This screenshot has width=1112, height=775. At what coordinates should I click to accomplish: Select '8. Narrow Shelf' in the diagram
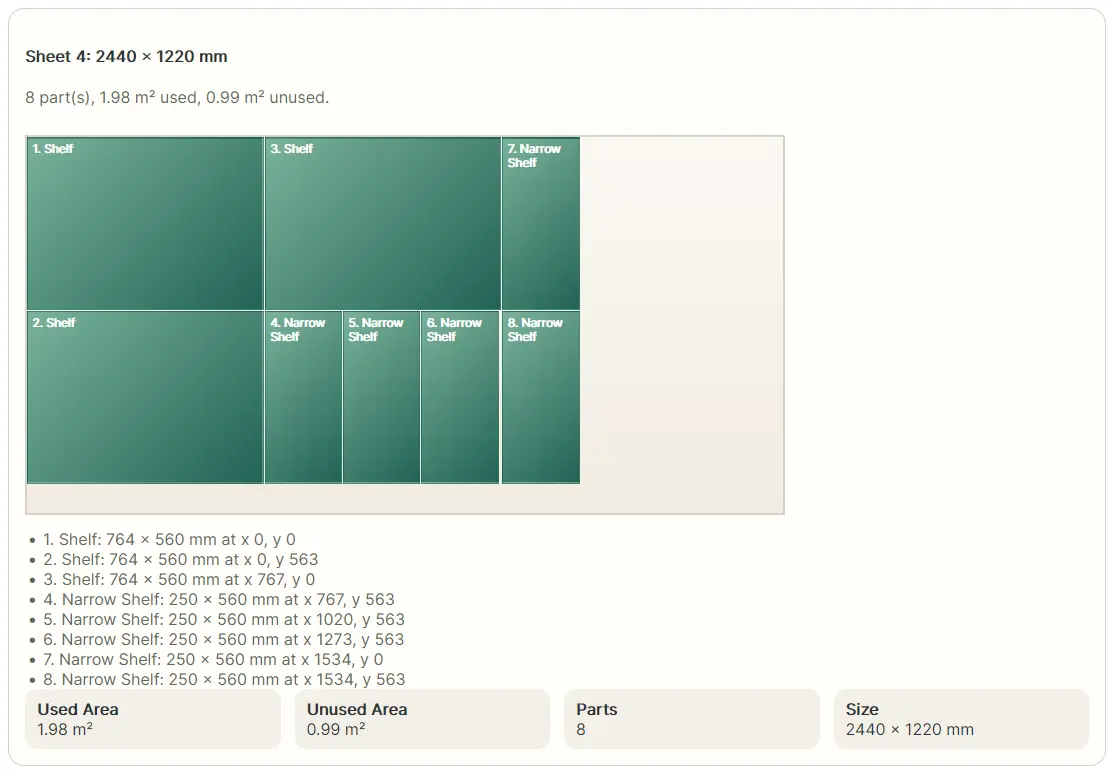541,397
